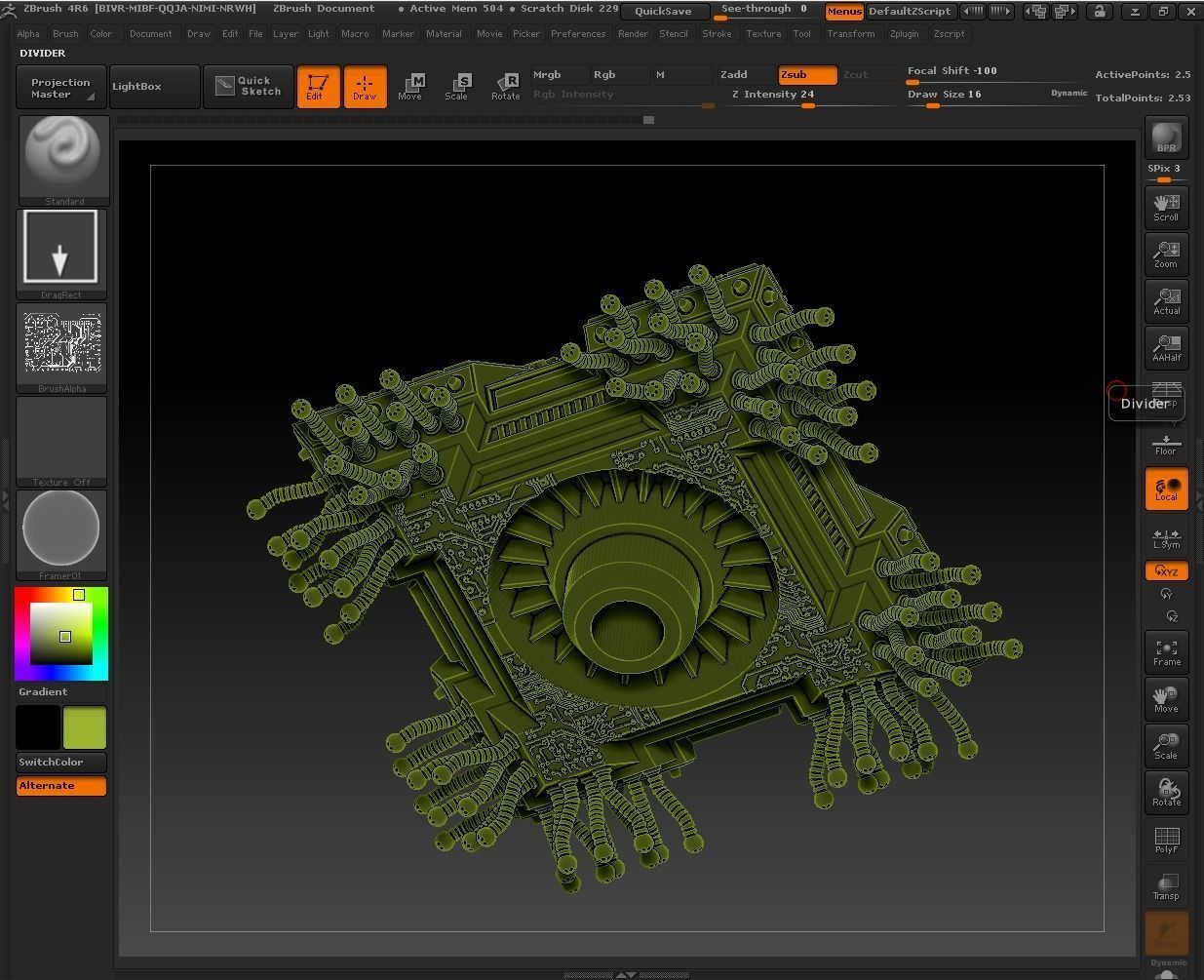Open the BrushAlpha circuit alpha picker
1204x980 pixels.
point(60,347)
